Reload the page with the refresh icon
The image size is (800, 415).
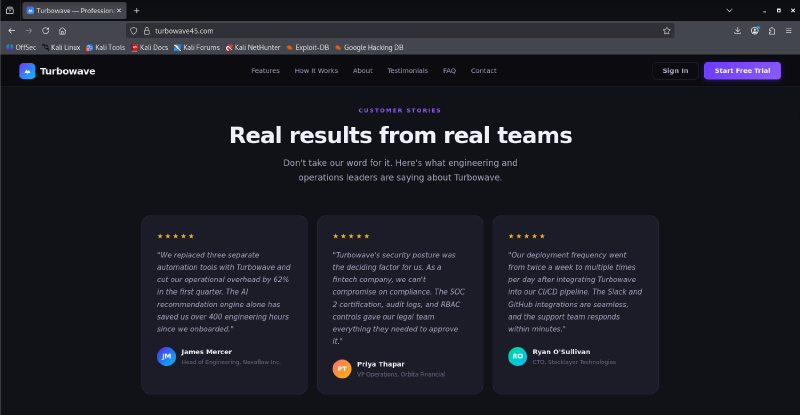(x=45, y=31)
